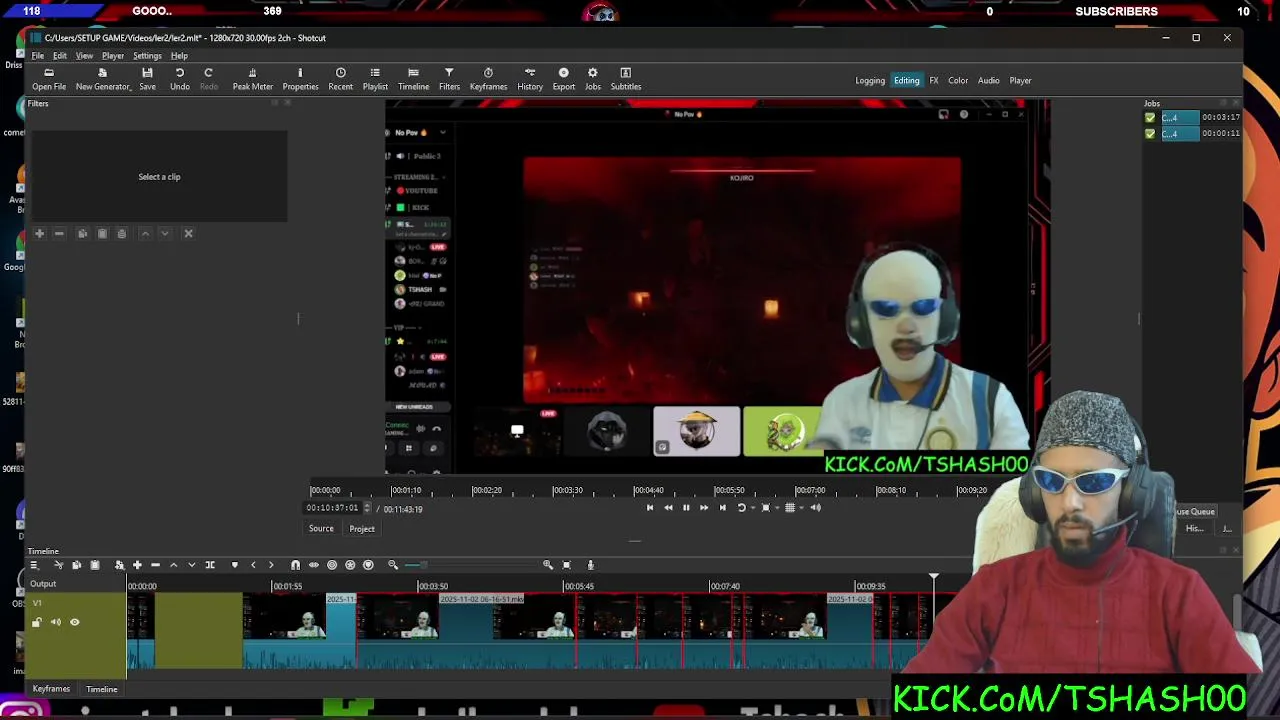Toggle Timeline panel from main toolbar

[413, 79]
